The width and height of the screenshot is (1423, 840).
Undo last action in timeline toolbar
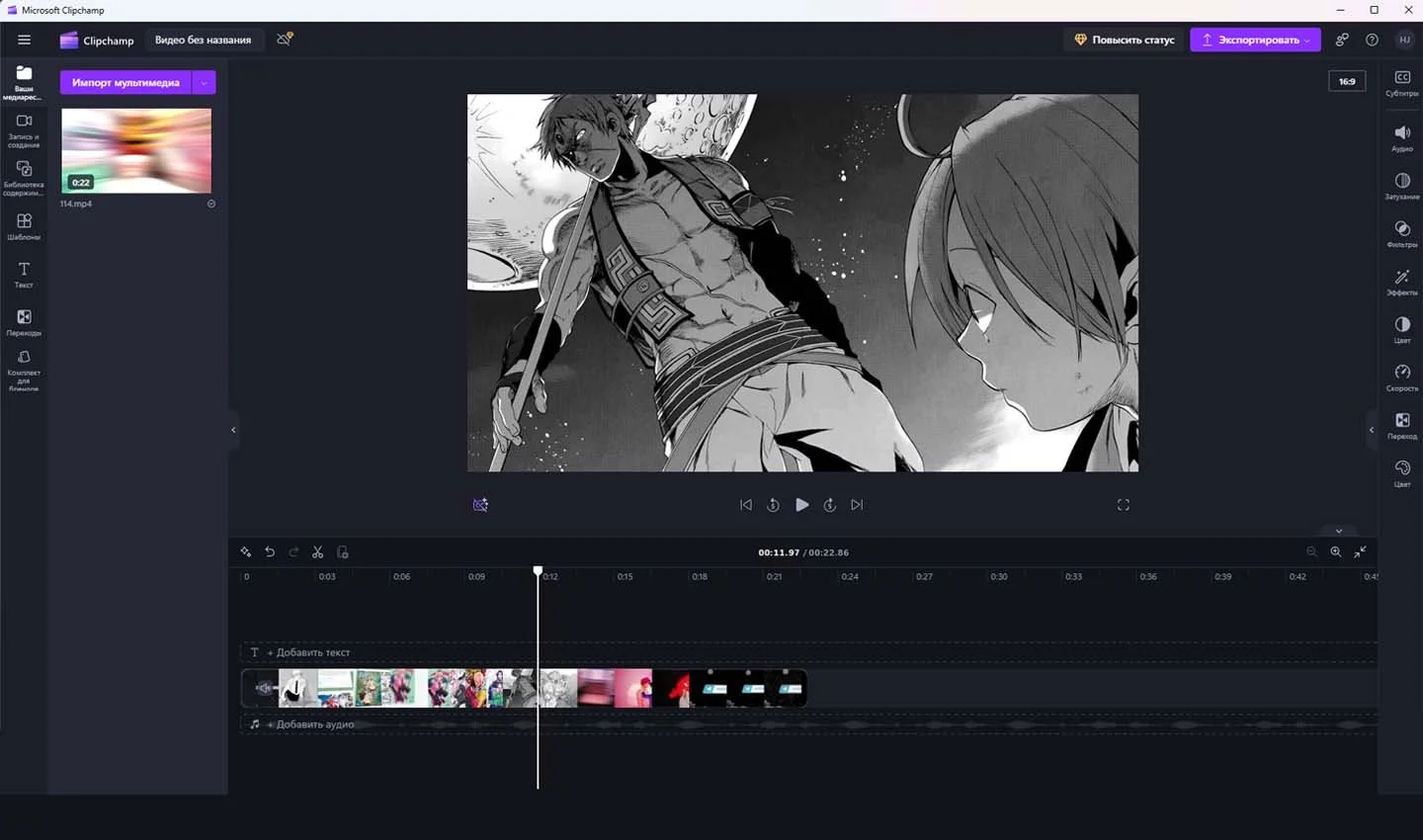270,552
